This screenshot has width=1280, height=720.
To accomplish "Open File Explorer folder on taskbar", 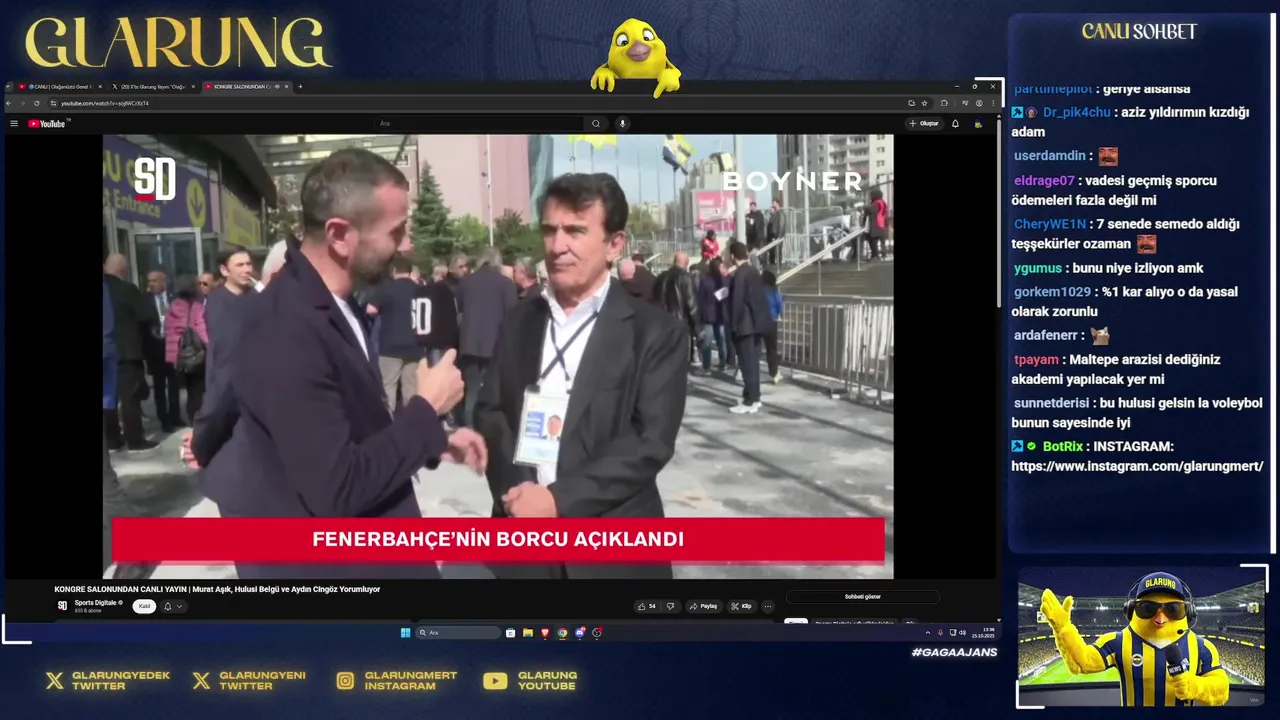I will (x=528, y=633).
